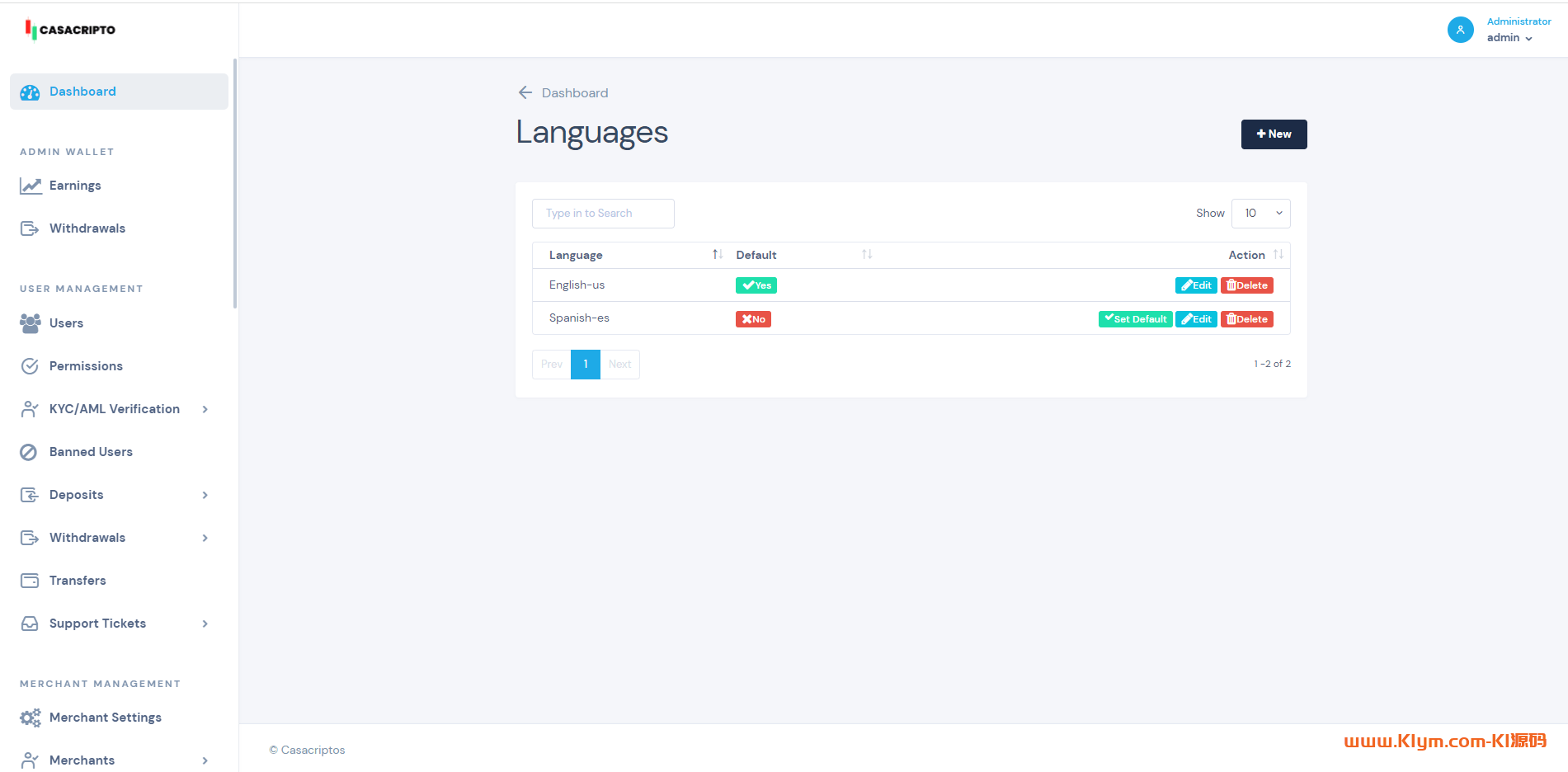Click the '1-2 of 2' record count
This screenshot has width=1568, height=772.
click(1273, 364)
